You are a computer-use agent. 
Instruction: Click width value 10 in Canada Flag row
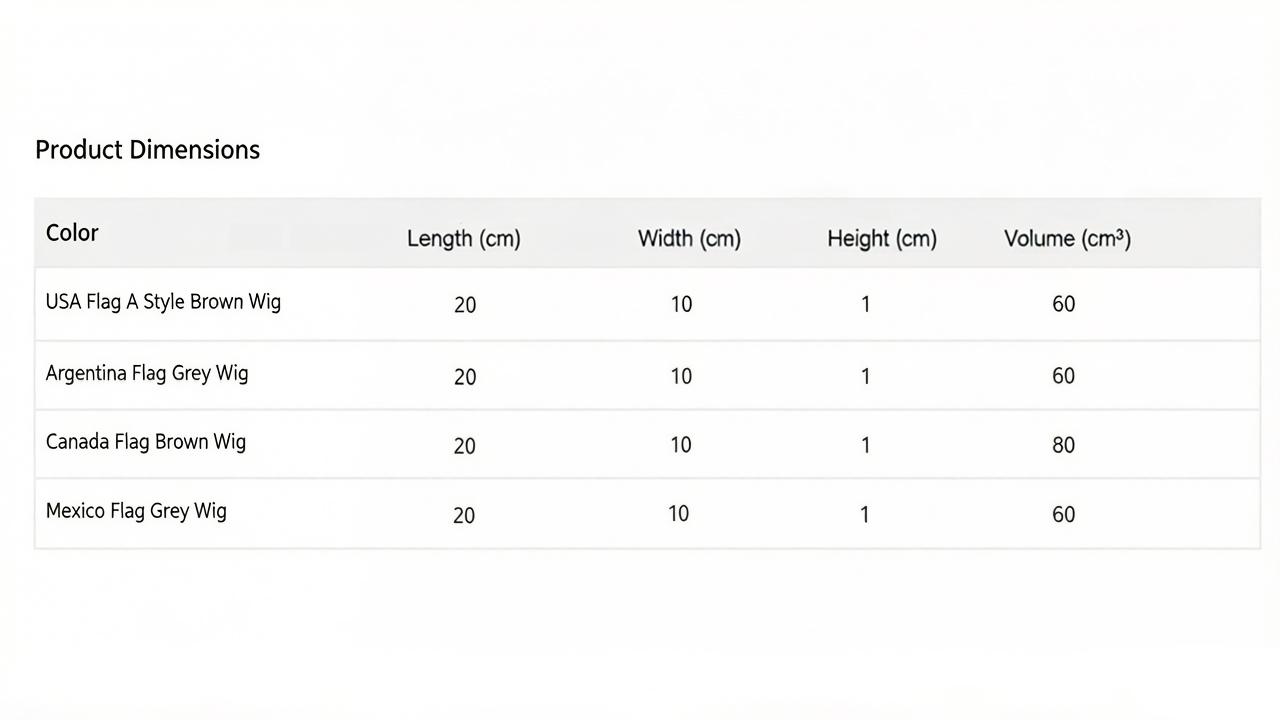(x=681, y=446)
